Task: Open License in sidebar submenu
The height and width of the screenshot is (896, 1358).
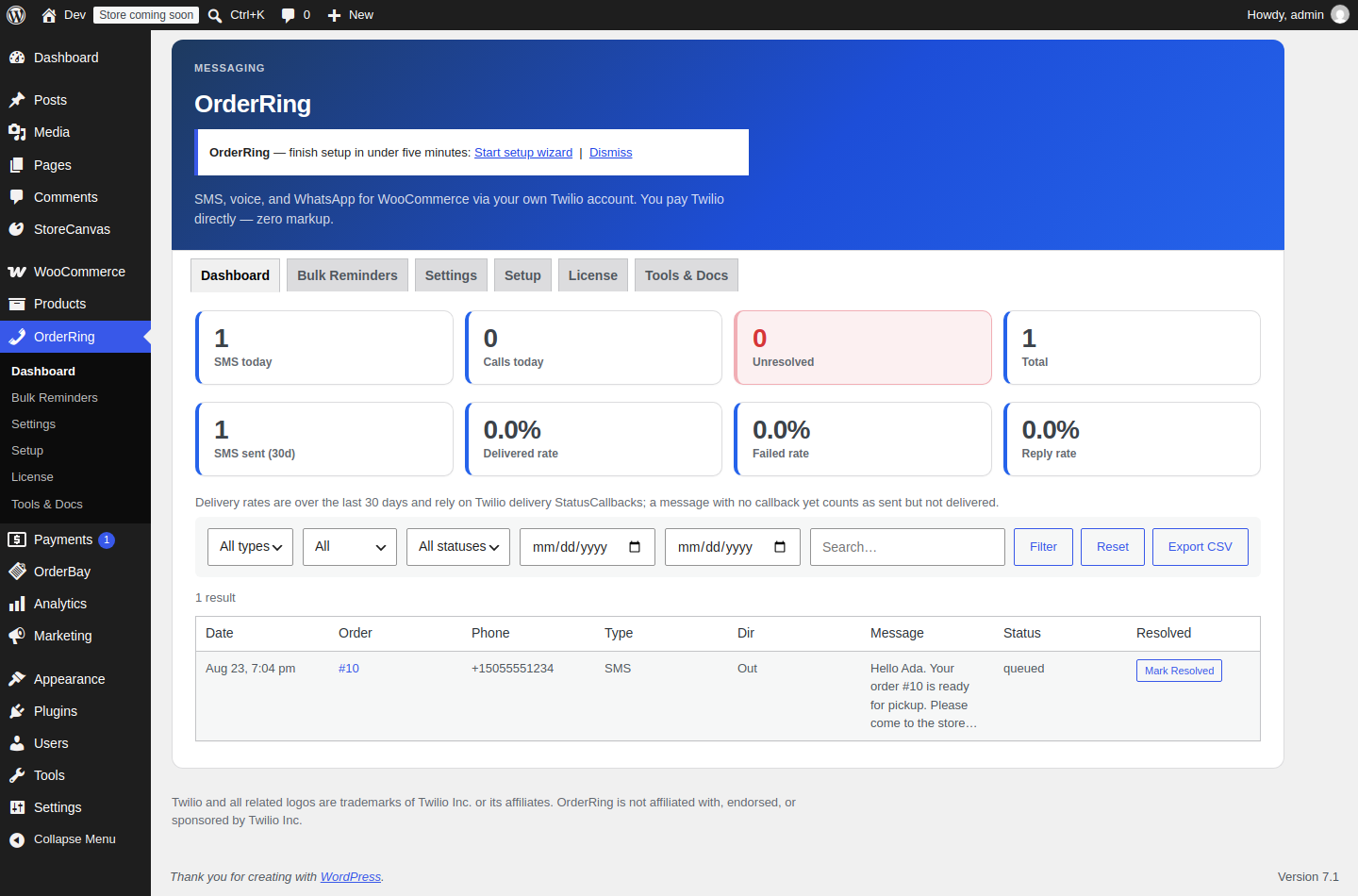Action: click(32, 477)
